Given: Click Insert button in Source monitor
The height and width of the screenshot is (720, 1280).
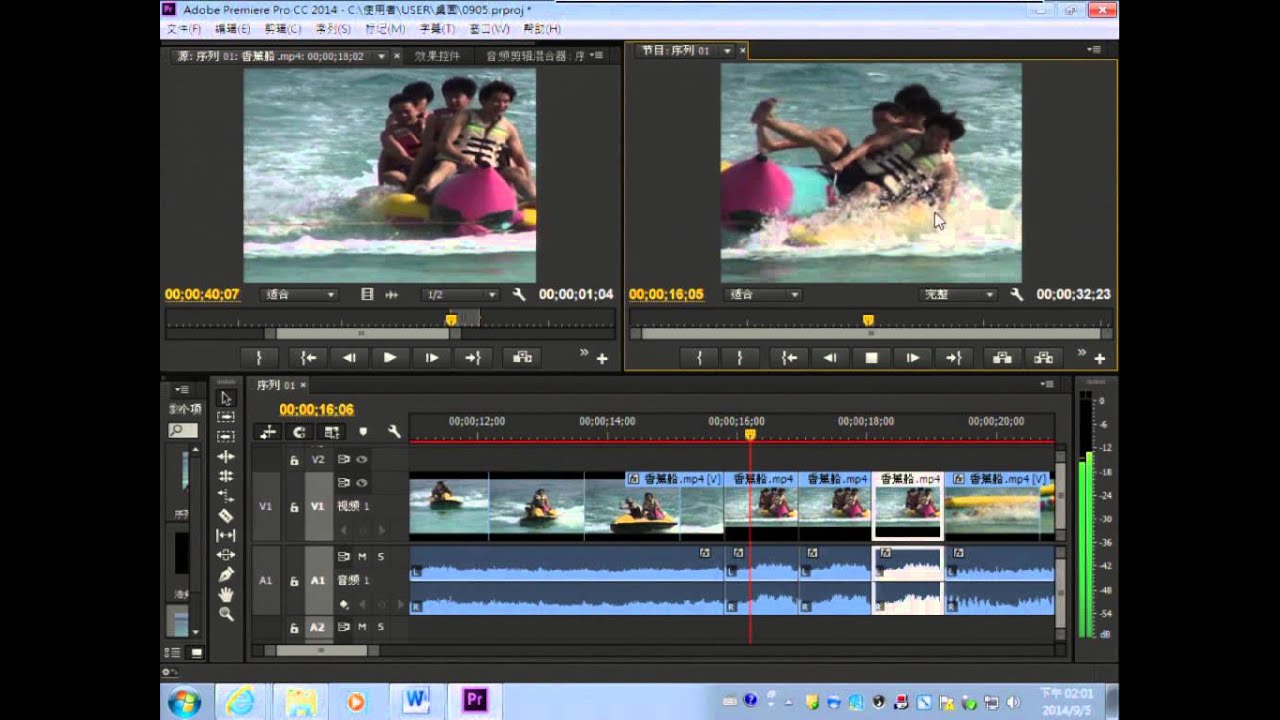Looking at the screenshot, I should coord(522,357).
